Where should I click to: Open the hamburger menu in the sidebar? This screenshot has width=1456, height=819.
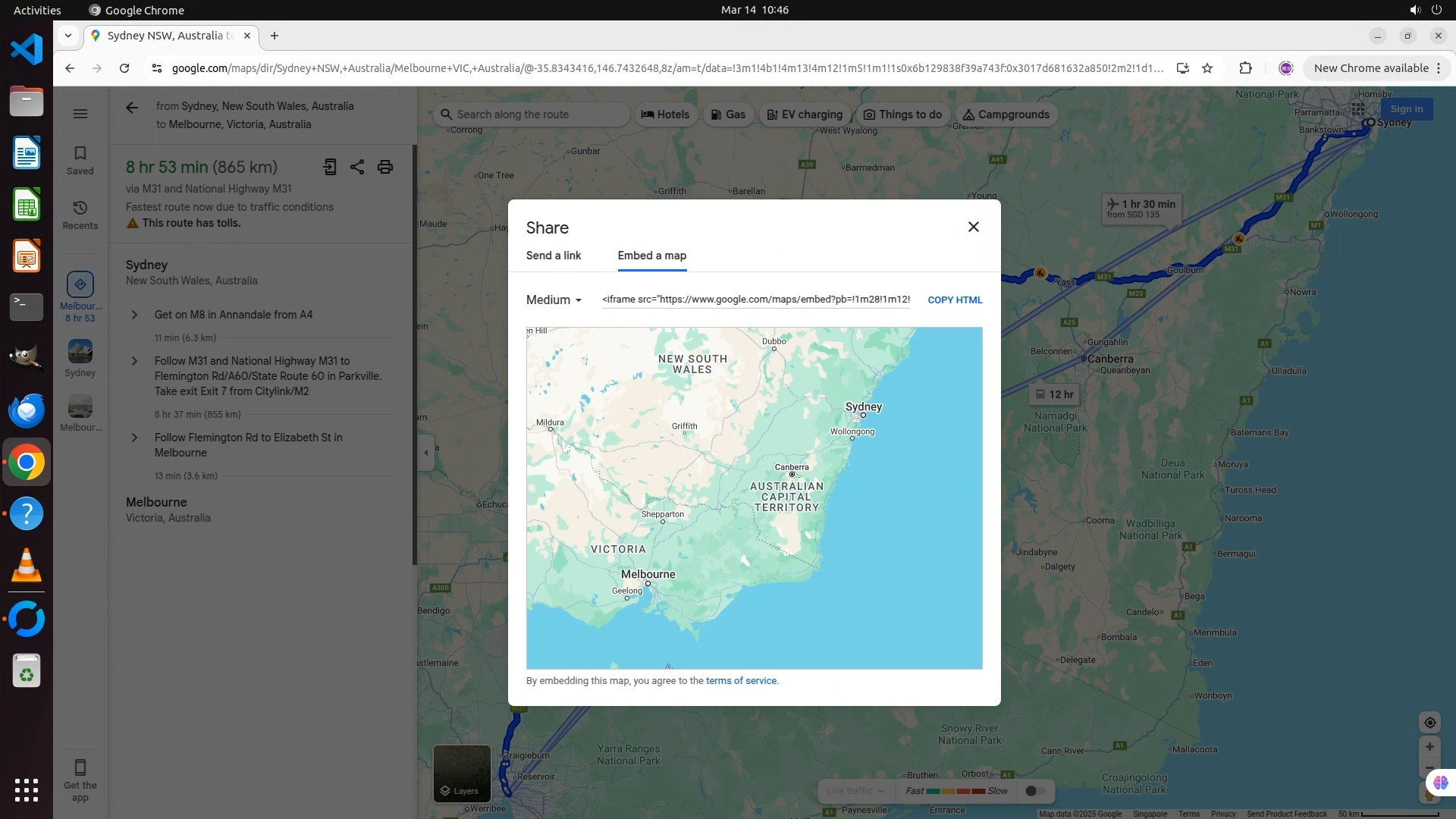pyautogui.click(x=80, y=114)
